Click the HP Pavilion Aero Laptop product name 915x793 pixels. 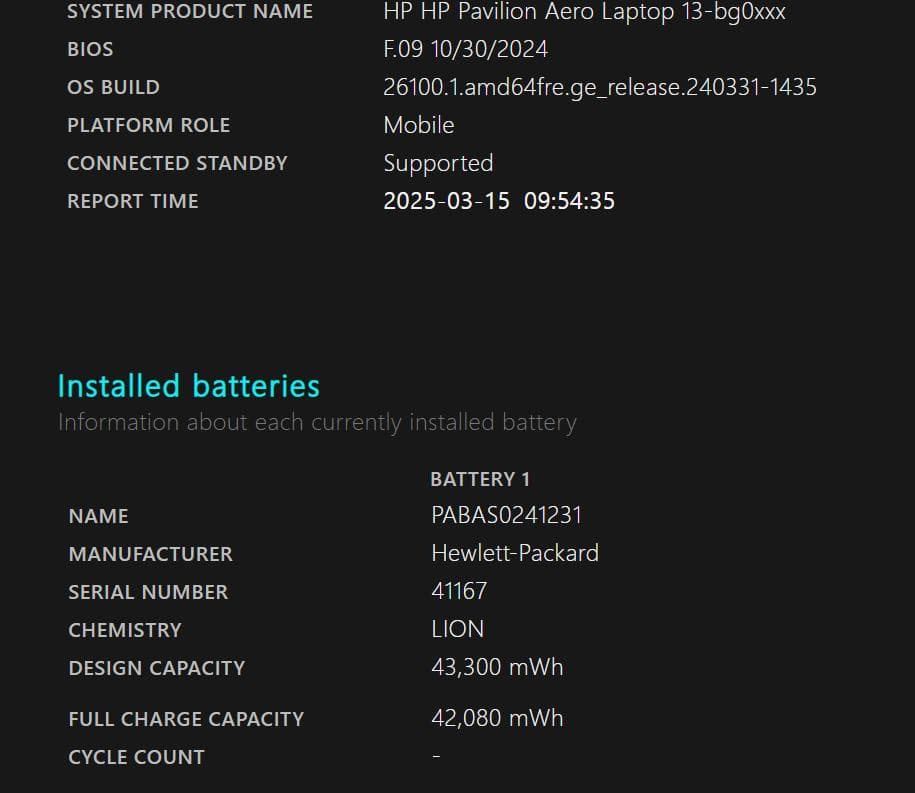coord(584,12)
